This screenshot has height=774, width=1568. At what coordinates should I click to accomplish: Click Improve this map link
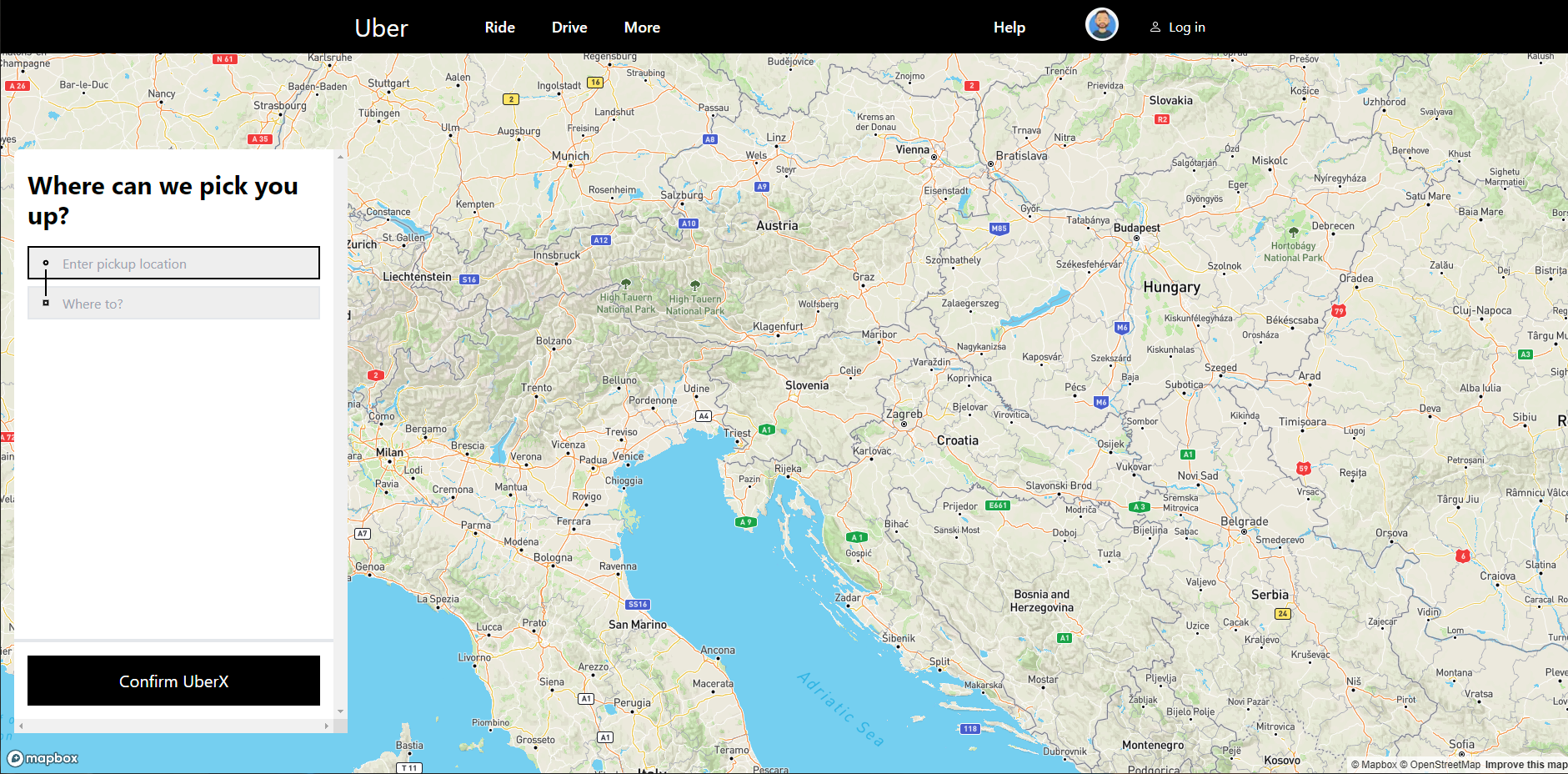pyautogui.click(x=1525, y=765)
